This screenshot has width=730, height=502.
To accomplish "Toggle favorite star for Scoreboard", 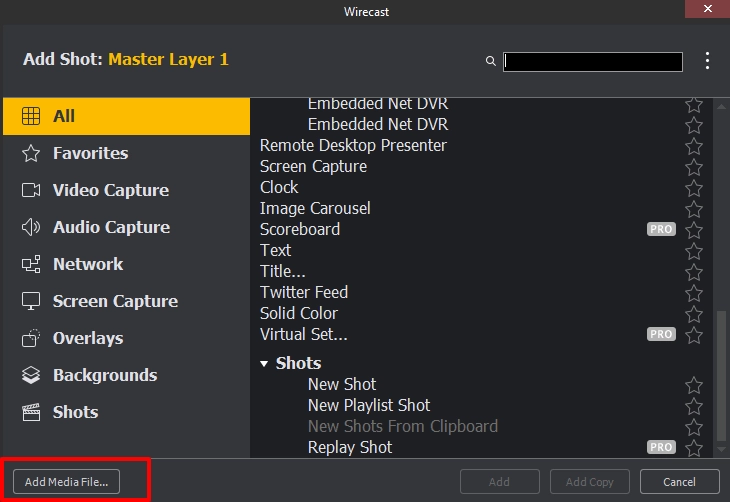I will [694, 230].
